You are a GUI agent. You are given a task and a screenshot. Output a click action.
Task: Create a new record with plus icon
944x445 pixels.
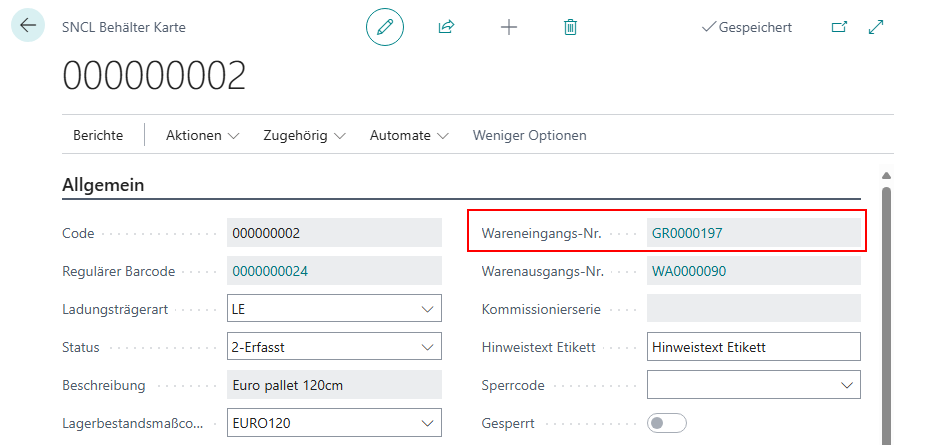509,27
